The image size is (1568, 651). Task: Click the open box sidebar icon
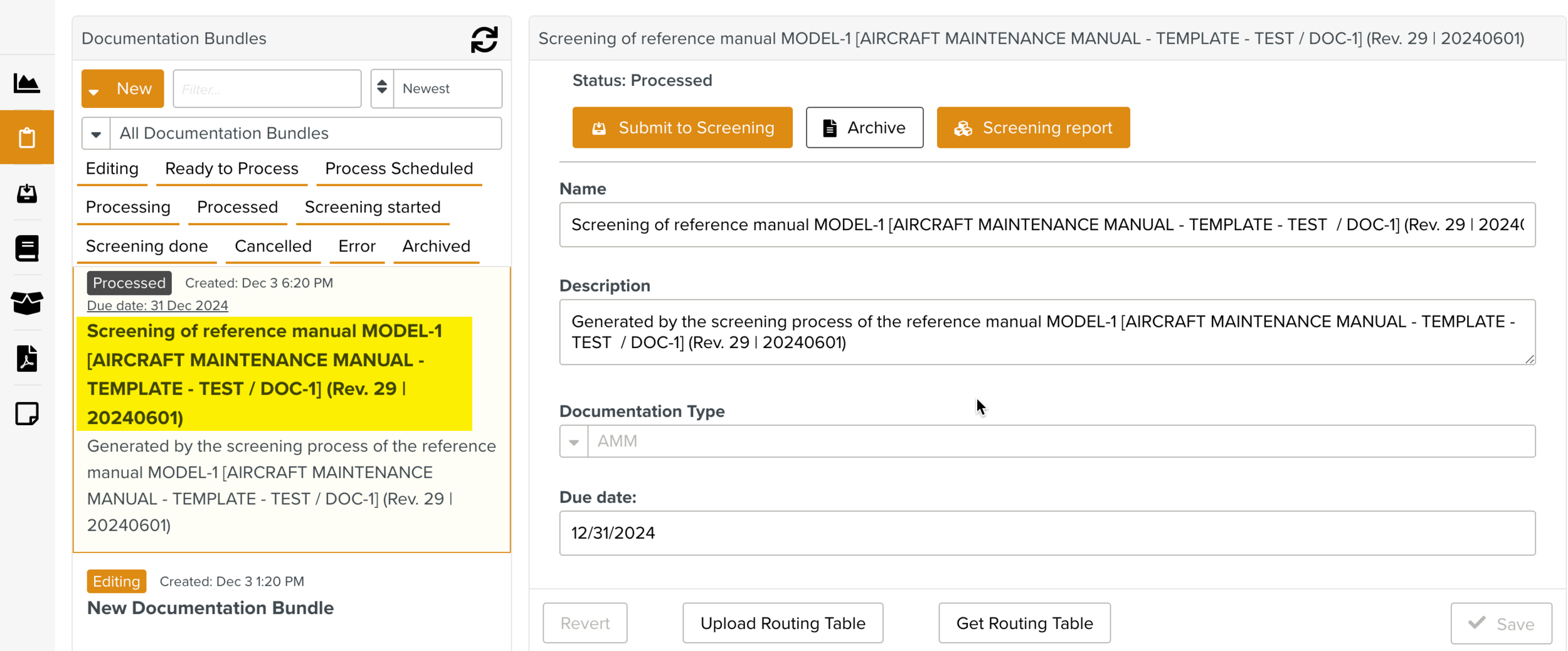pyautogui.click(x=26, y=303)
